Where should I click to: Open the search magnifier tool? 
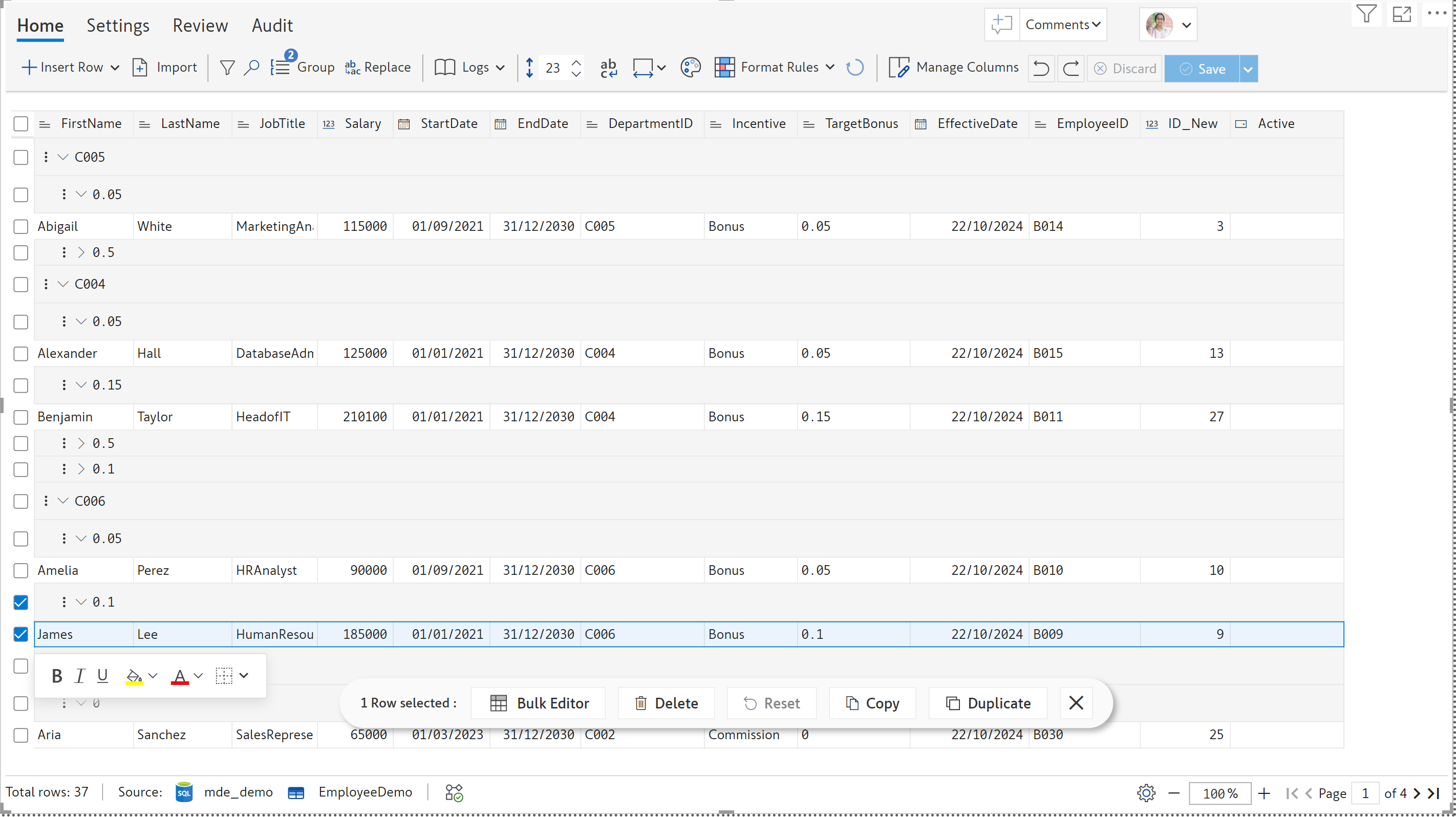(x=251, y=68)
